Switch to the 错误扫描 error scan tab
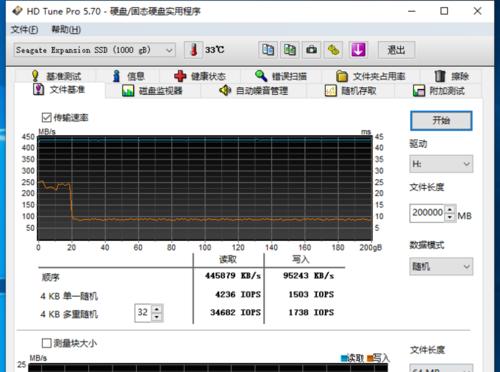The height and width of the screenshot is (372, 500). (x=281, y=76)
